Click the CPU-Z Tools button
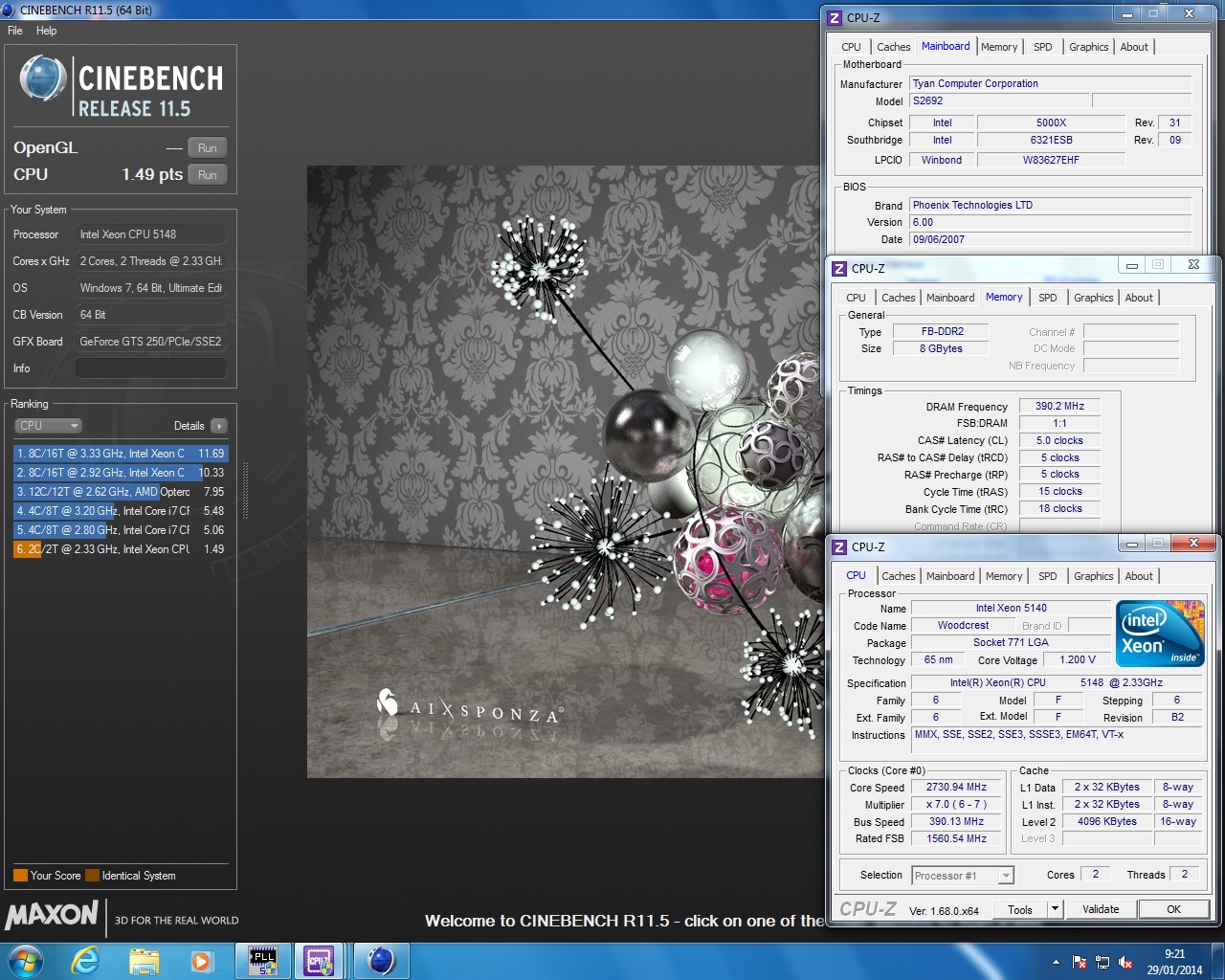This screenshot has height=980, width=1225. (1020, 909)
